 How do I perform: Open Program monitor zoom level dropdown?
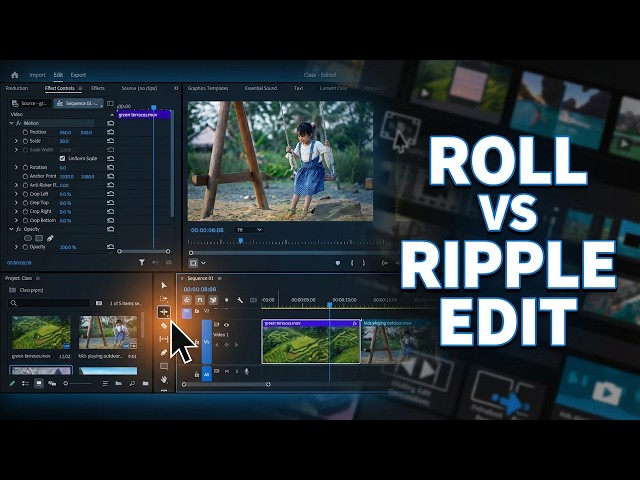click(x=249, y=230)
